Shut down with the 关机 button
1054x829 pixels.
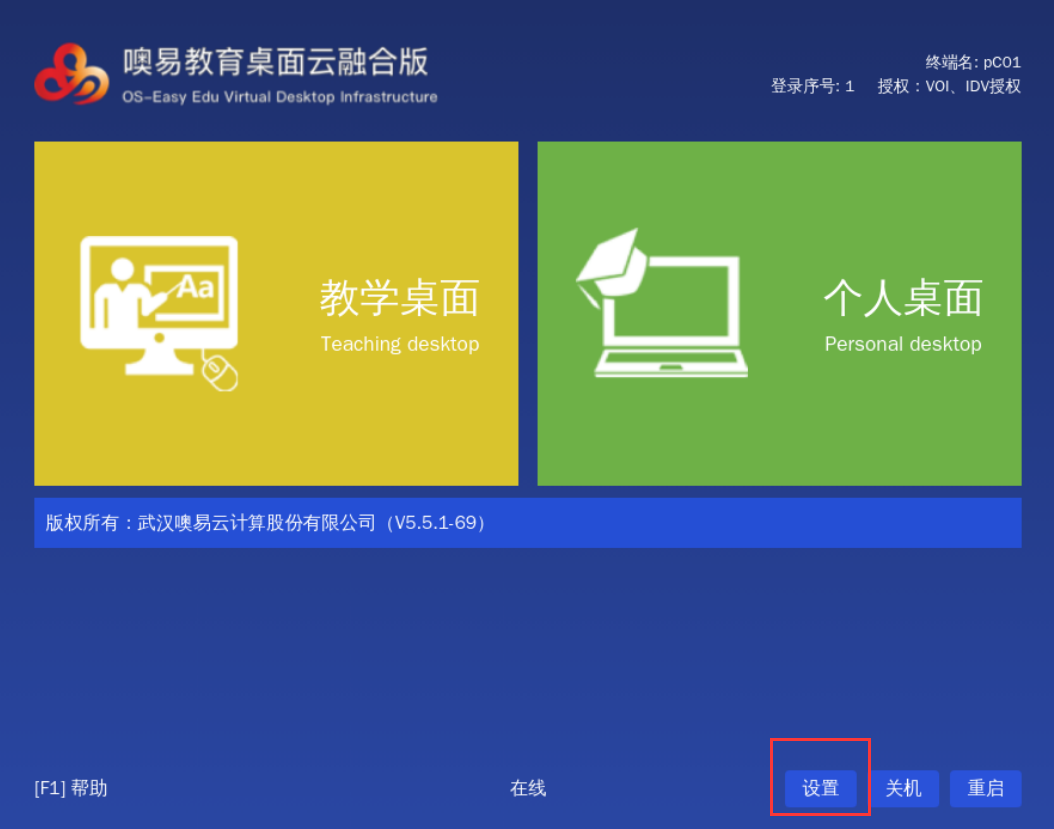tap(903, 788)
